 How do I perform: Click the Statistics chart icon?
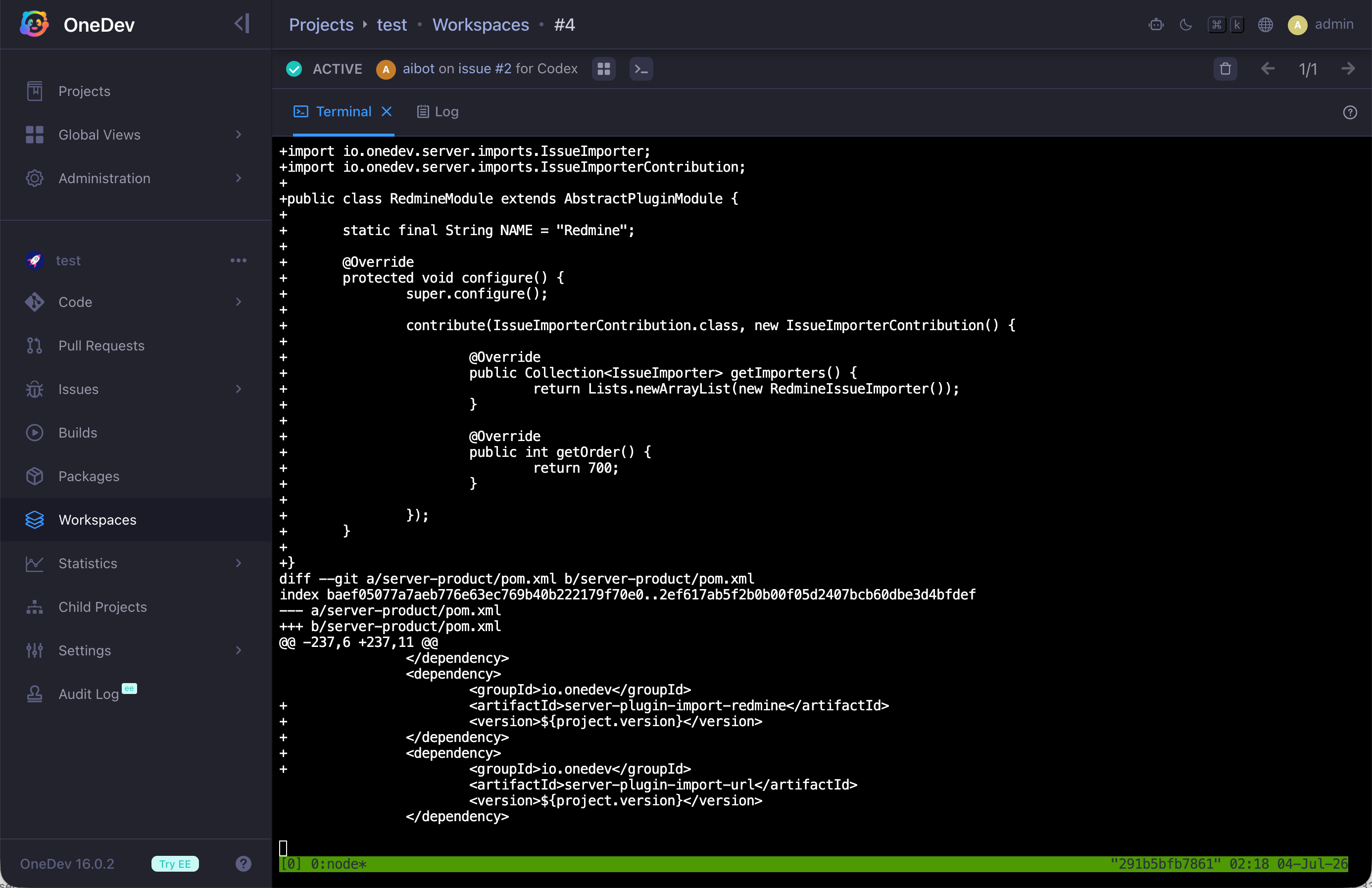coord(35,563)
